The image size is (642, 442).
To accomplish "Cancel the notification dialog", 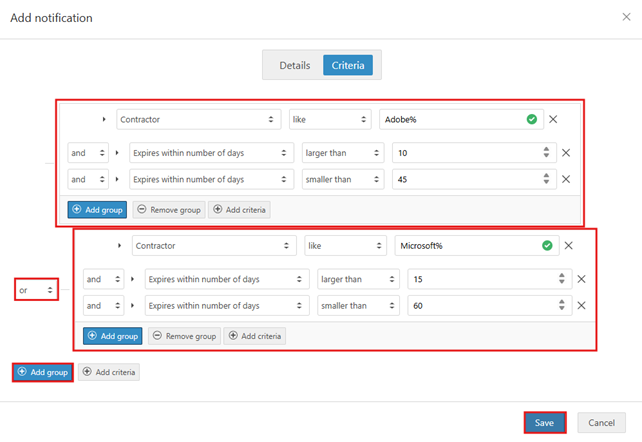I will (601, 423).
